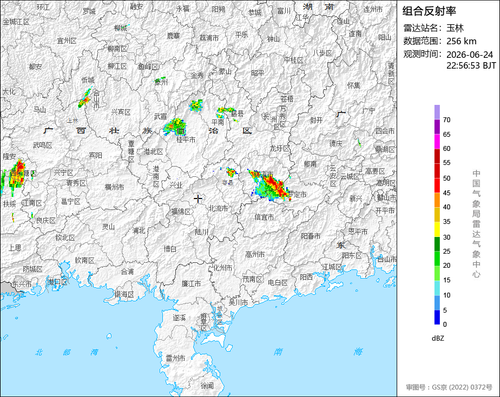Click the time stamp 22:56:53 BJT
500x397 pixels.
[x=471, y=66]
